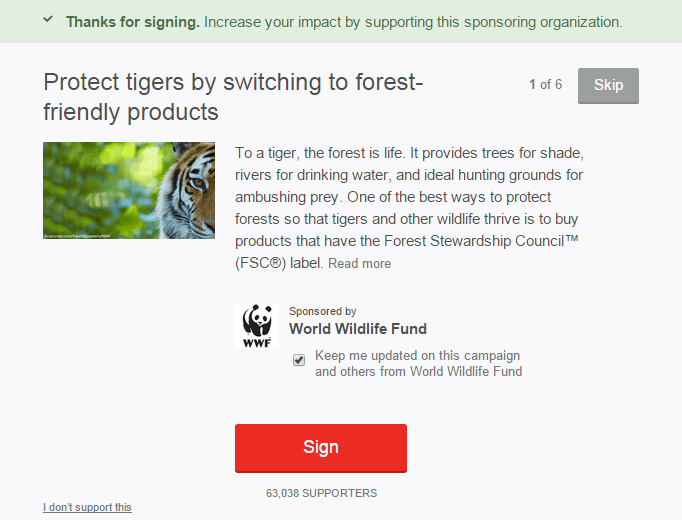Click the 63,038 supporters count
Screen dimensions: 682x520
(321, 493)
